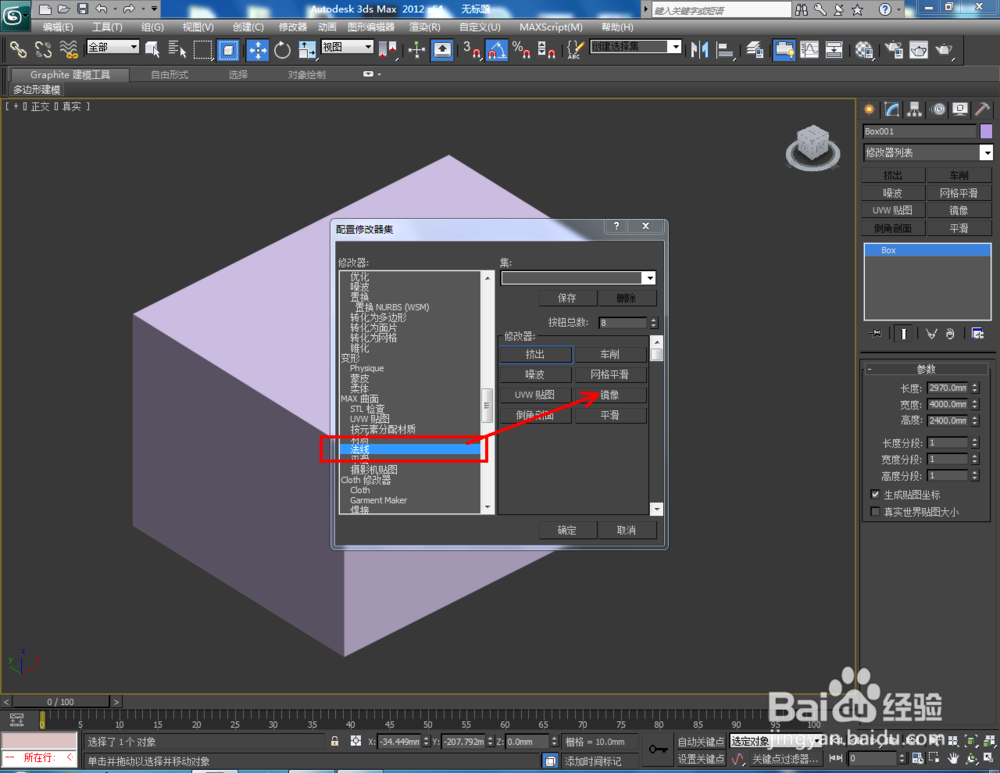Open the Select by Name list
1000x773 pixels.
pyautogui.click(x=177, y=50)
